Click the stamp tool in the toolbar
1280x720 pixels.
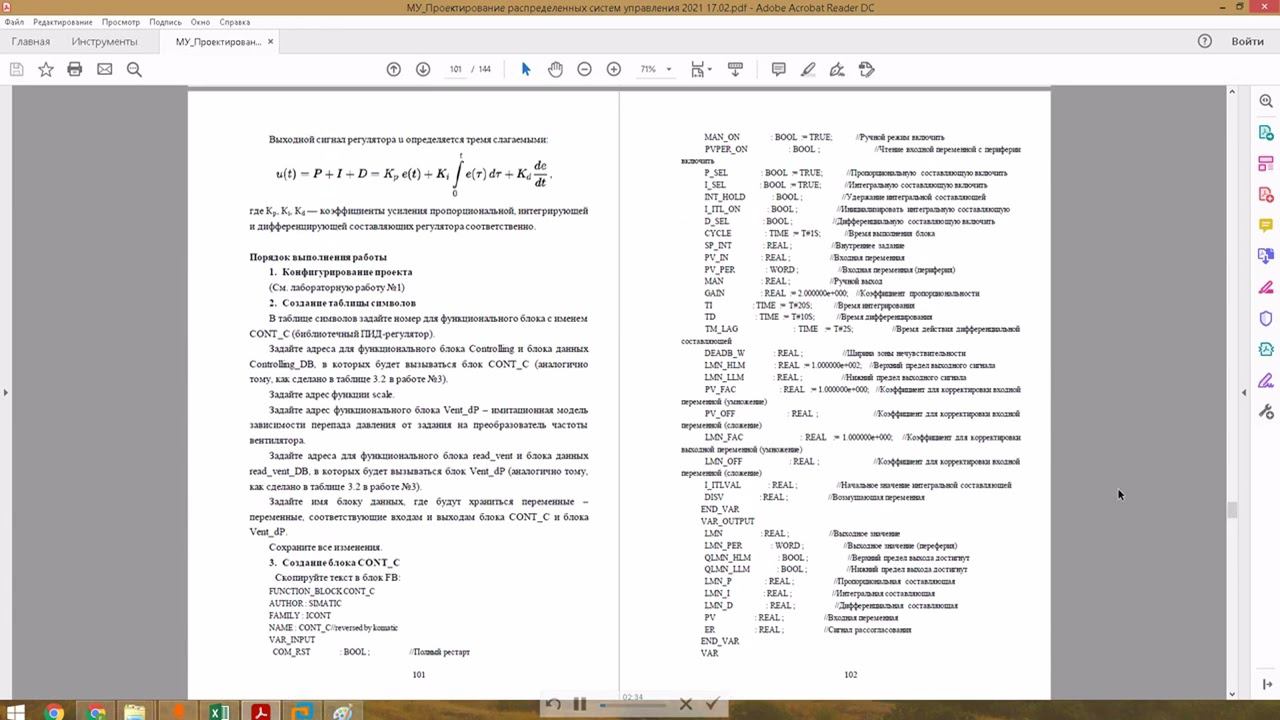(867, 69)
